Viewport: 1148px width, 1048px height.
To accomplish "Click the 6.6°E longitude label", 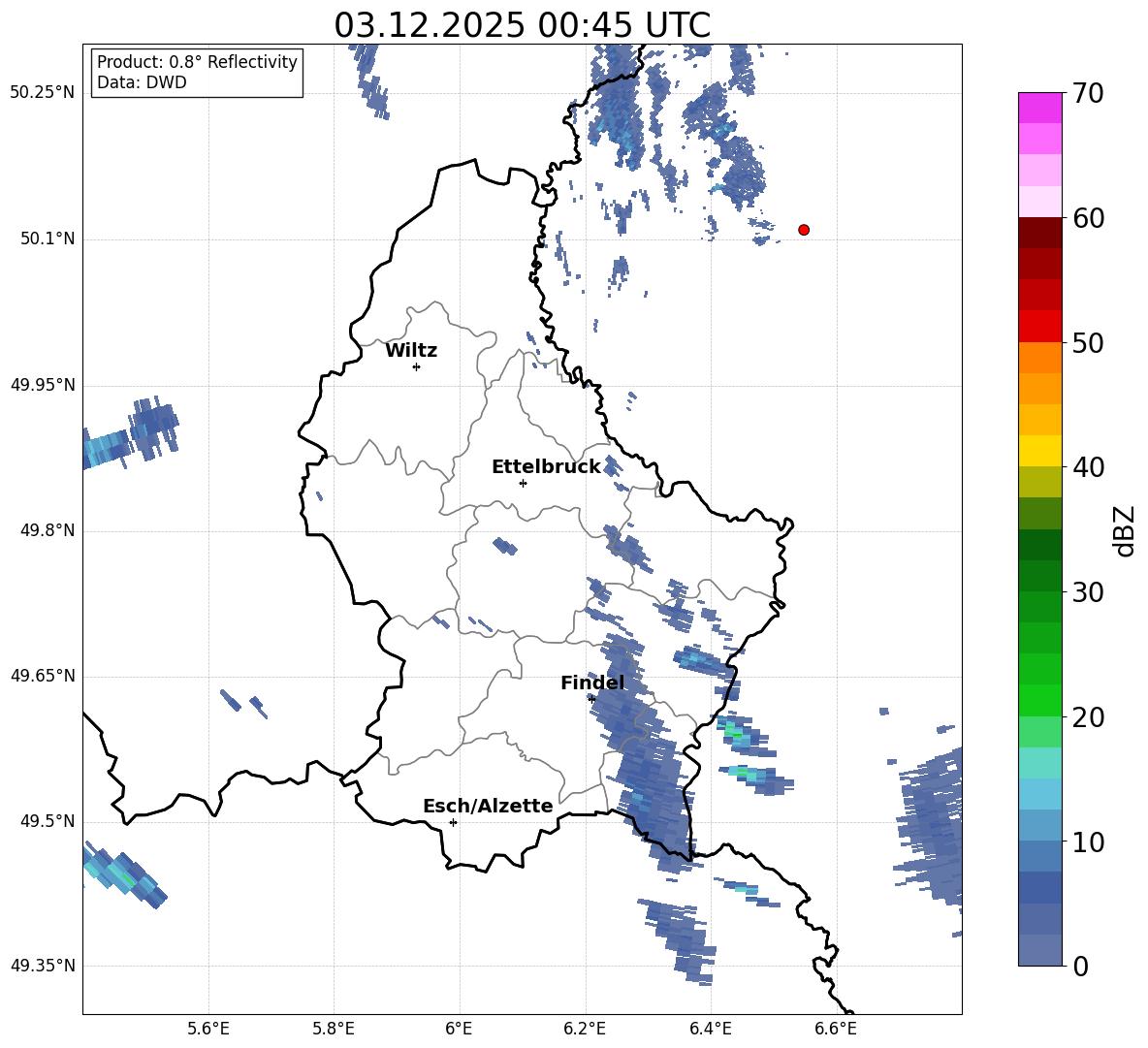I will click(836, 1029).
